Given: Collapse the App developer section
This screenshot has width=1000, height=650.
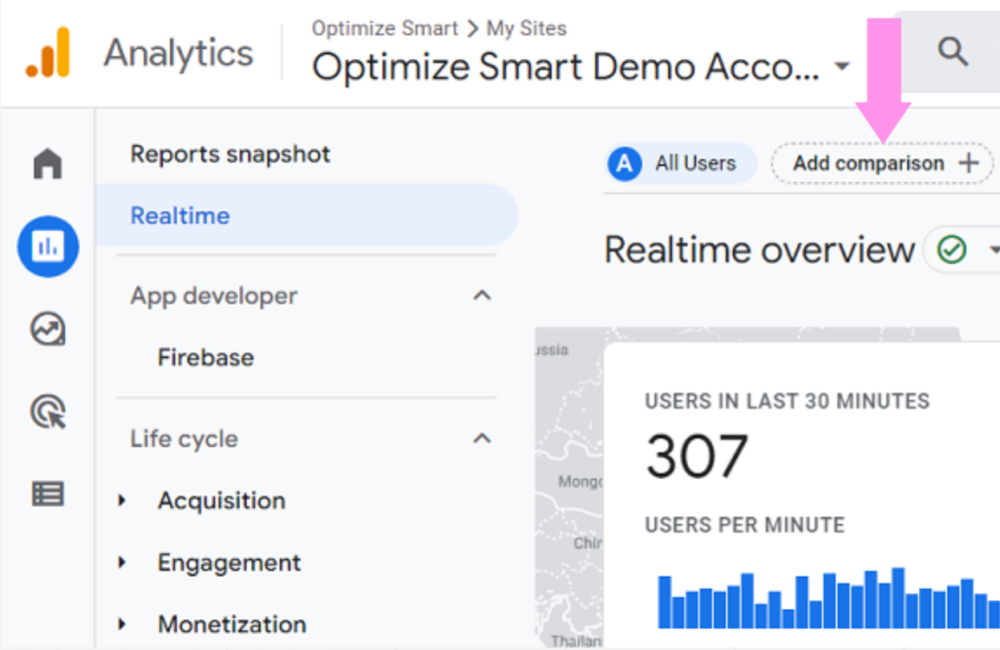Looking at the screenshot, I should pyautogui.click(x=482, y=296).
